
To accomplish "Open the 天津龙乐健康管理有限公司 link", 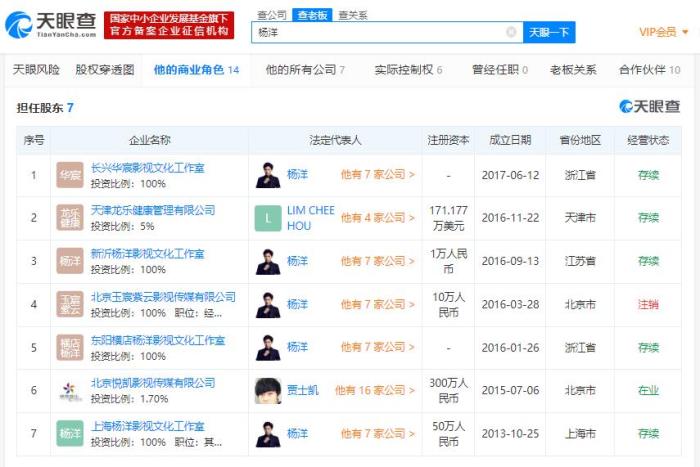I will coord(152,210).
